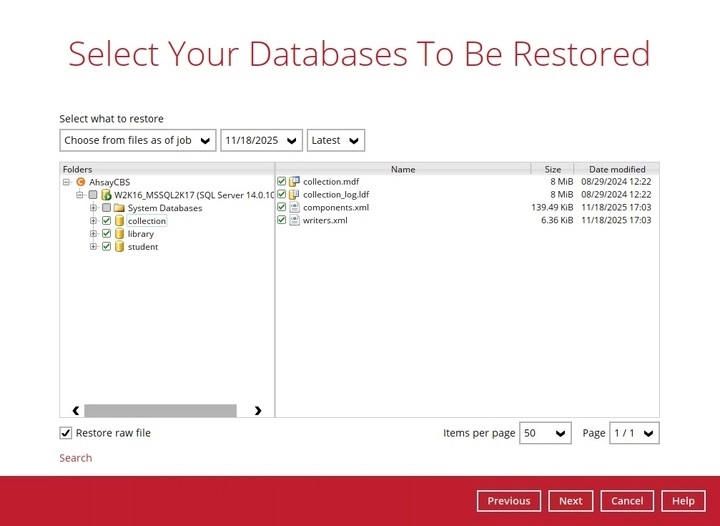This screenshot has height=526, width=720.
Task: Open the Search link
Action: pos(75,458)
